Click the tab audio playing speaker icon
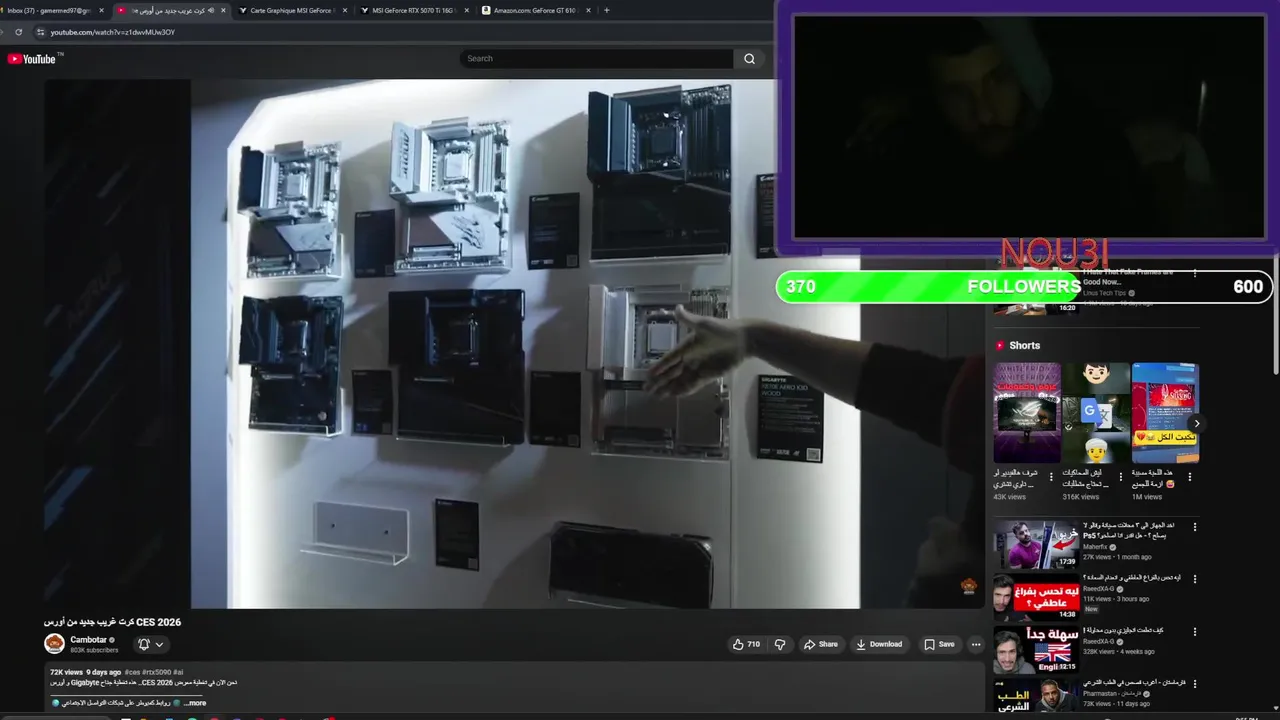 (x=211, y=10)
